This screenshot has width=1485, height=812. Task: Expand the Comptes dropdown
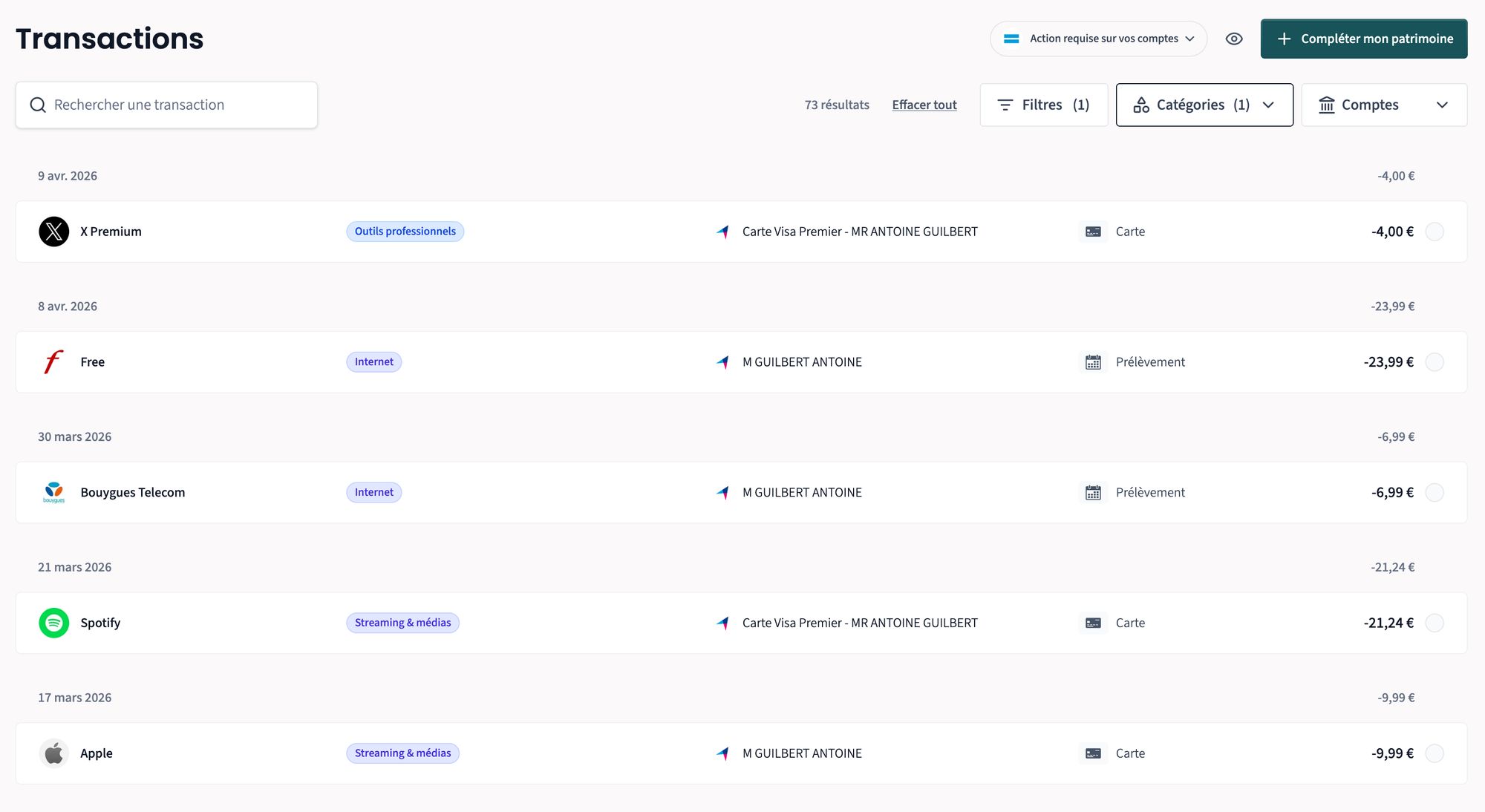tap(1383, 105)
